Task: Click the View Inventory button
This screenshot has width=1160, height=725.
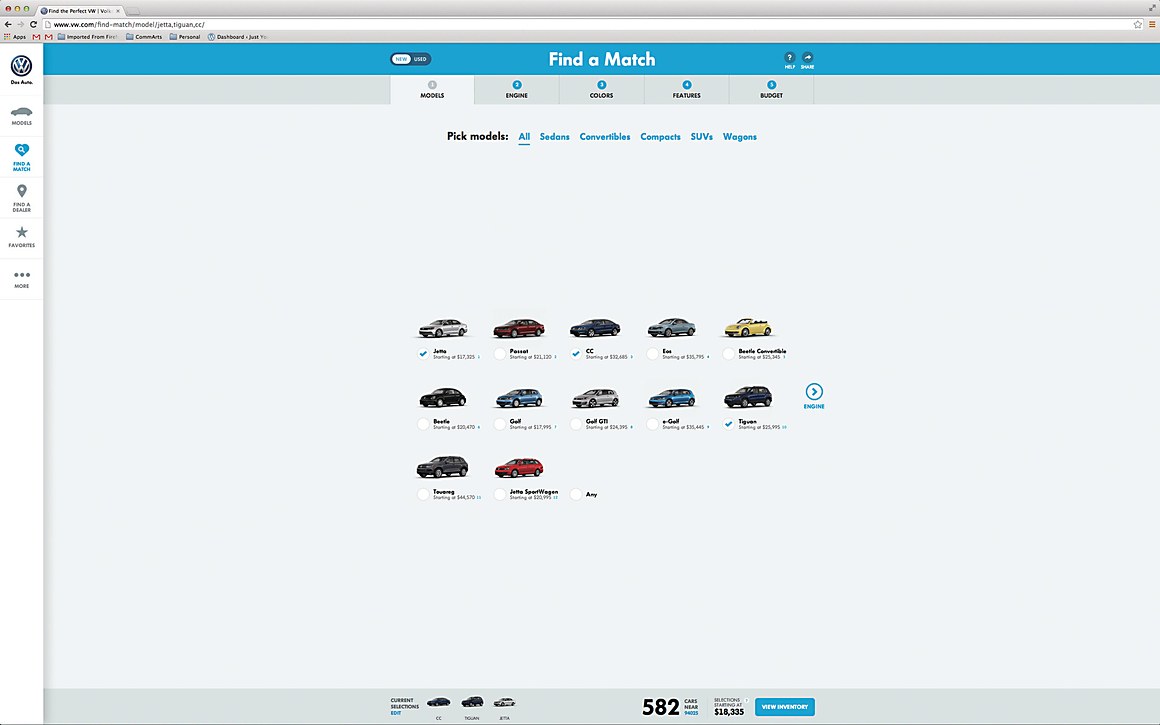Action: click(x=784, y=707)
